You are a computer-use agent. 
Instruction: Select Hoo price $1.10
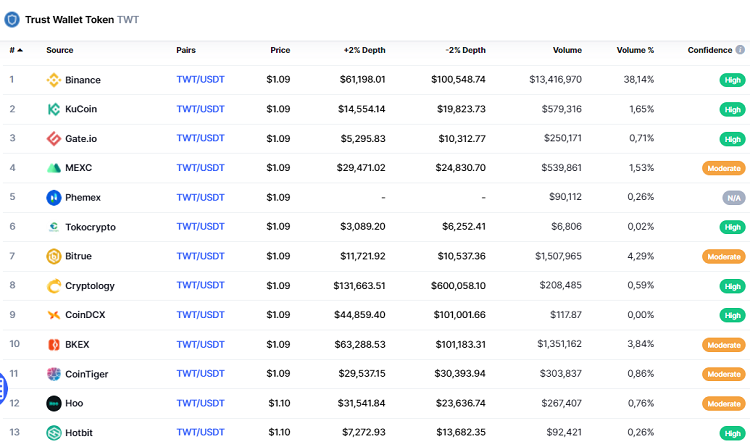point(279,403)
